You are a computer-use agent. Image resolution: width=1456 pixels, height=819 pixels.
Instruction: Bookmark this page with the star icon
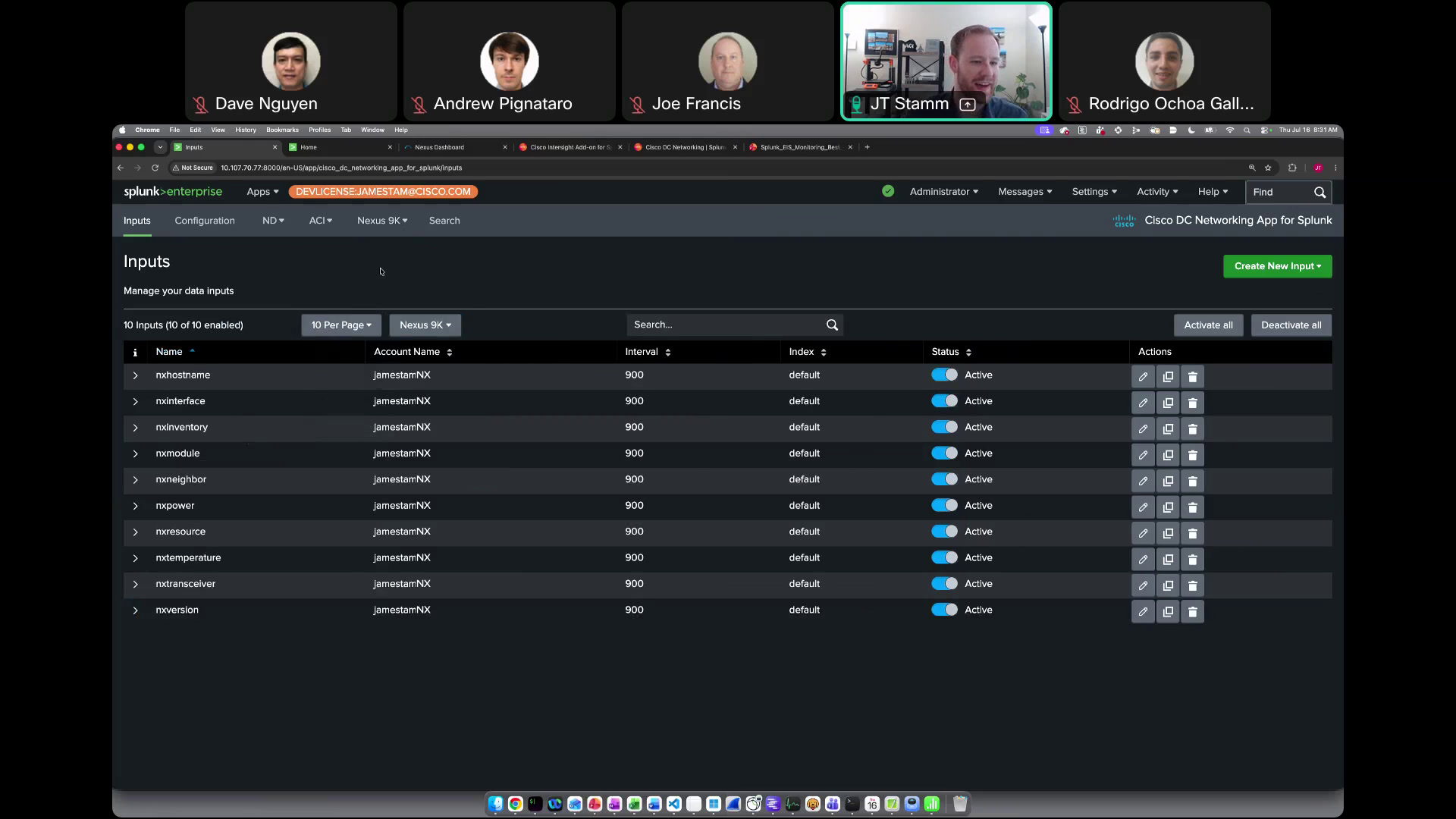[x=1268, y=168]
